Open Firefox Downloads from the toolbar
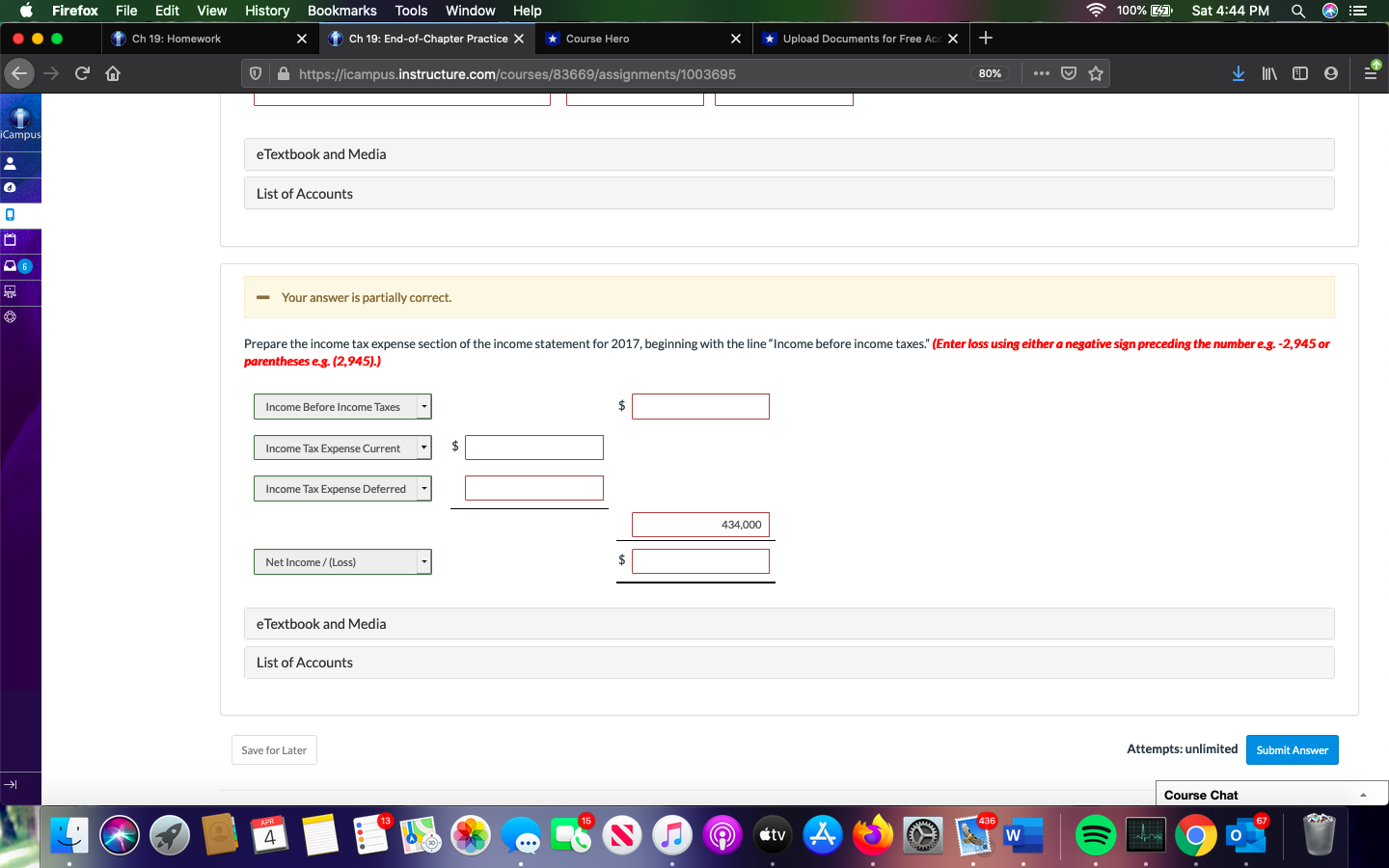 tap(1238, 72)
